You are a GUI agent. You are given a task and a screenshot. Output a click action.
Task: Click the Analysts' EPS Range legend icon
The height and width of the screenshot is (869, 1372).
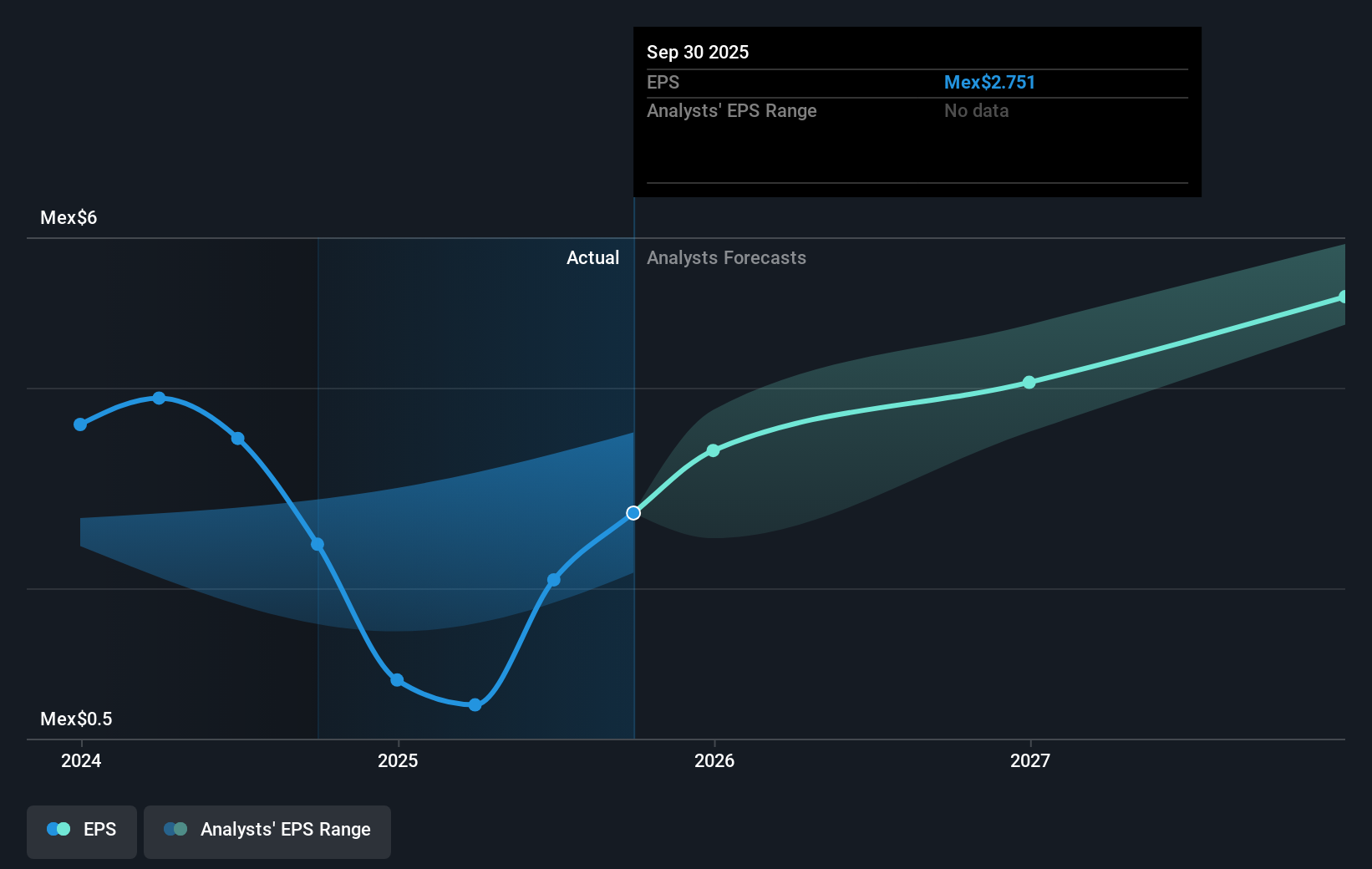pyautogui.click(x=177, y=829)
